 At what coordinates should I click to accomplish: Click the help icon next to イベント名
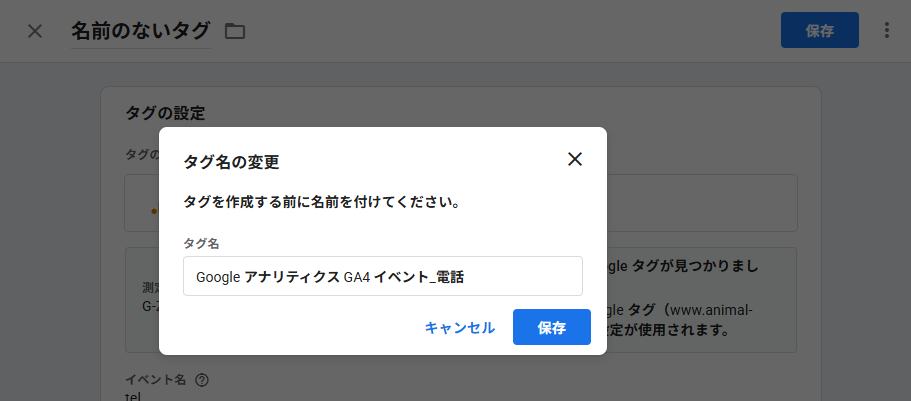(202, 380)
